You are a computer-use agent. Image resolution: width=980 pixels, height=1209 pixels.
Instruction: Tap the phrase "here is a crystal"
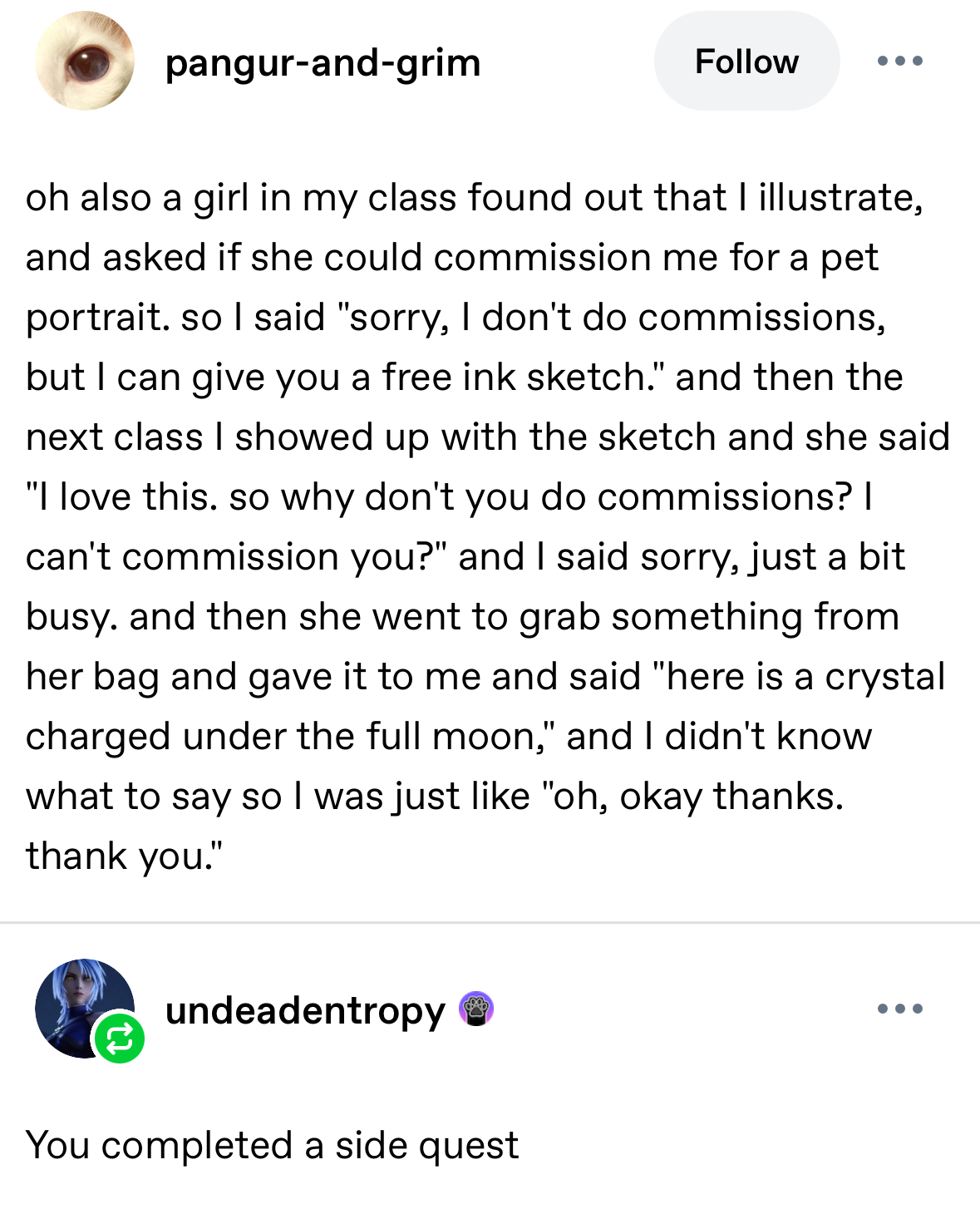coord(804,677)
